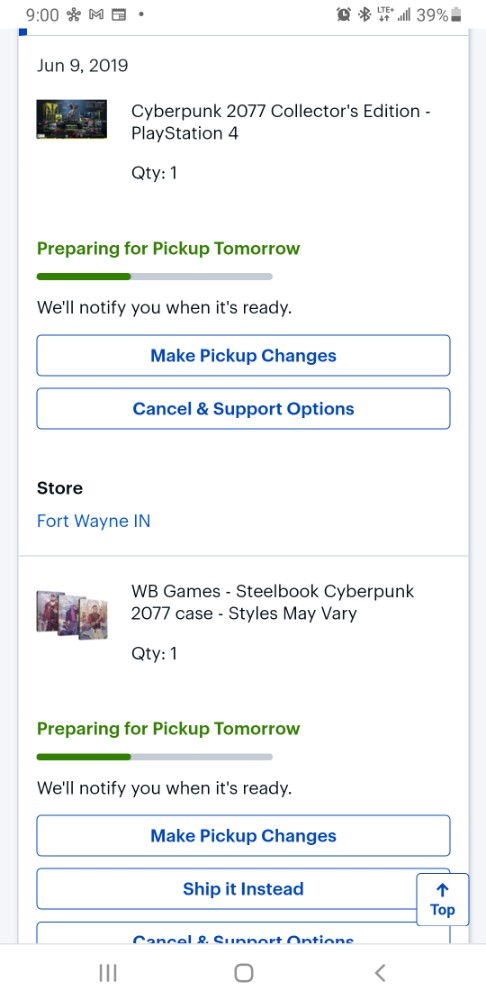Viewport: 486px width, 1000px height.
Task: Open the Fort Wayne IN store link
Action: pyautogui.click(x=94, y=521)
